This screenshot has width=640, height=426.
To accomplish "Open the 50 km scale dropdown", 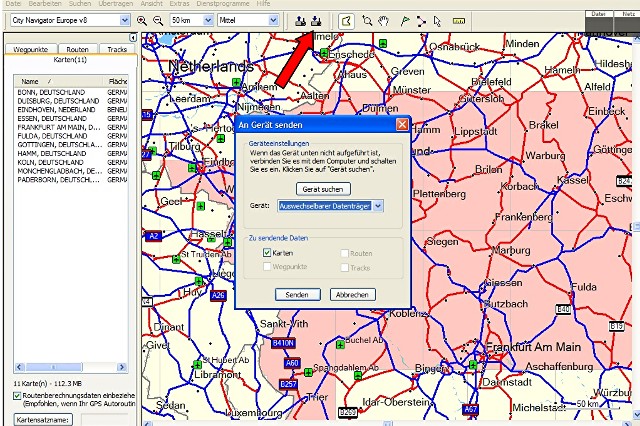I will coord(208,20).
